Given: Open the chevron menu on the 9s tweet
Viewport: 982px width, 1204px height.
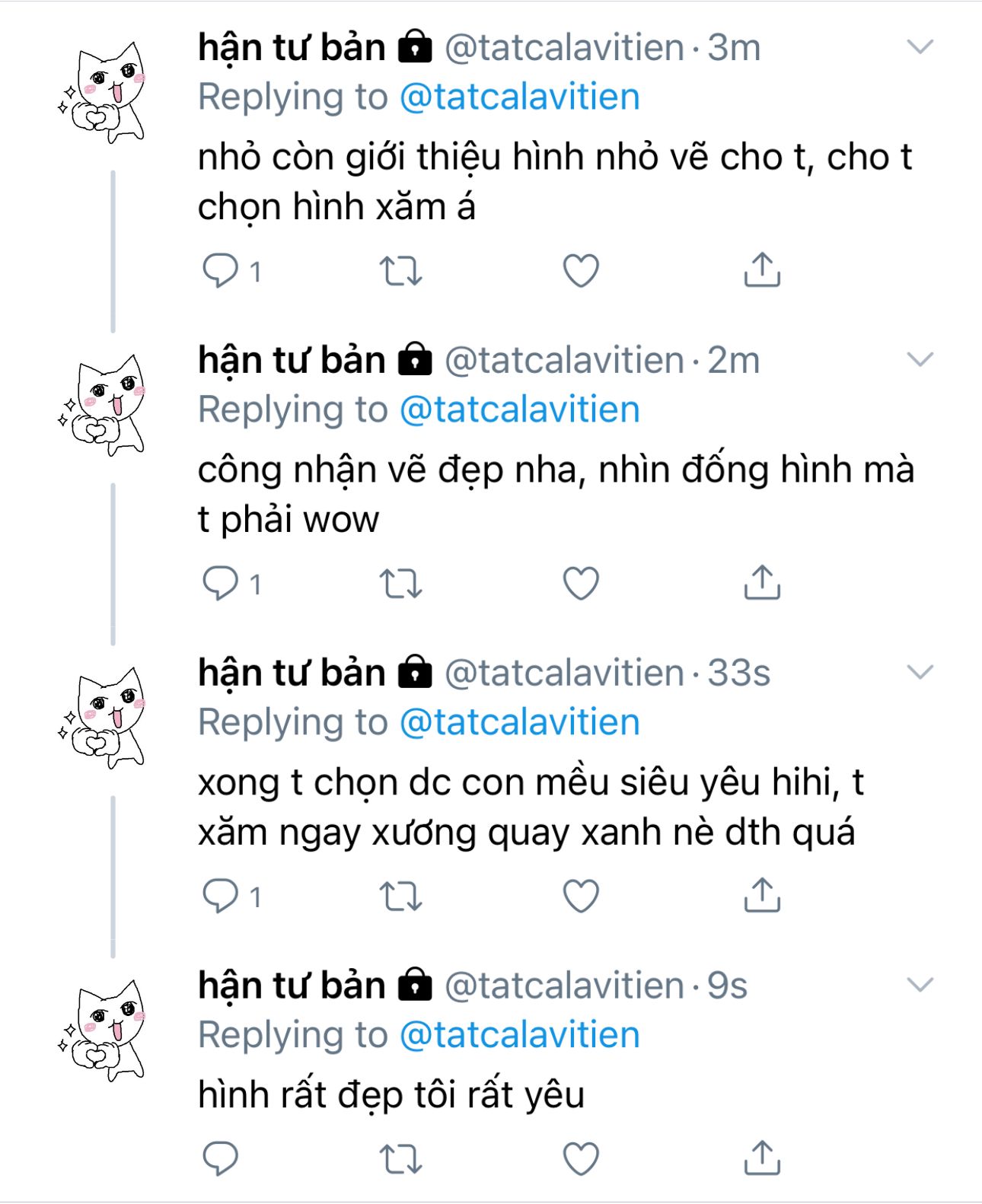Looking at the screenshot, I should [x=920, y=986].
